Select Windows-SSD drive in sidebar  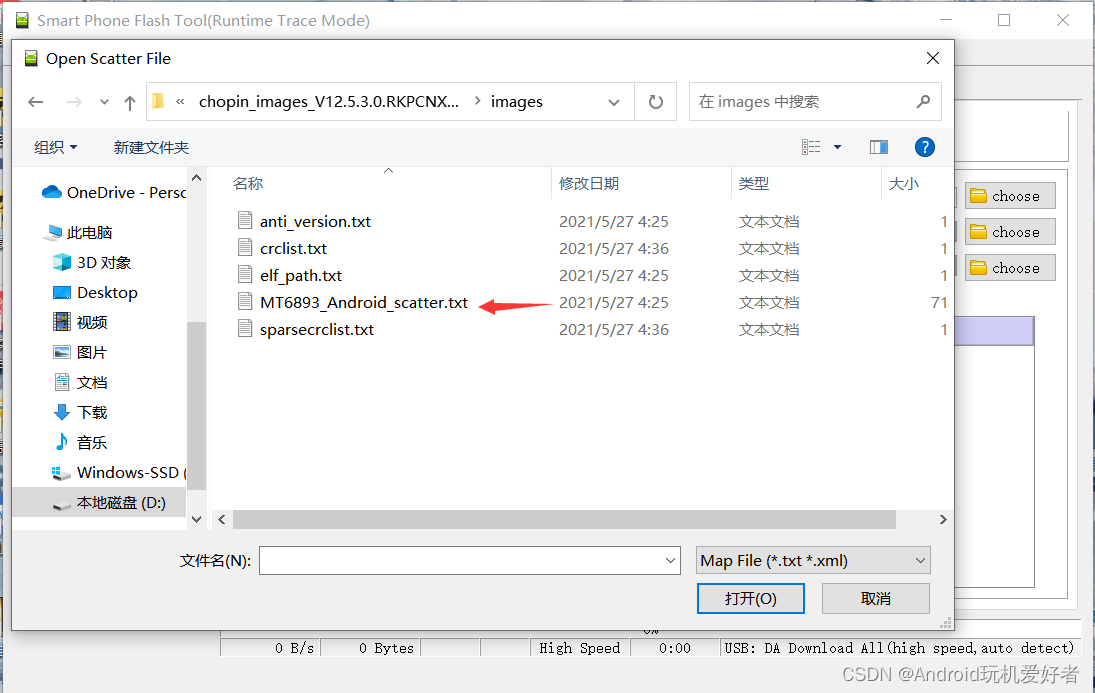[119, 472]
